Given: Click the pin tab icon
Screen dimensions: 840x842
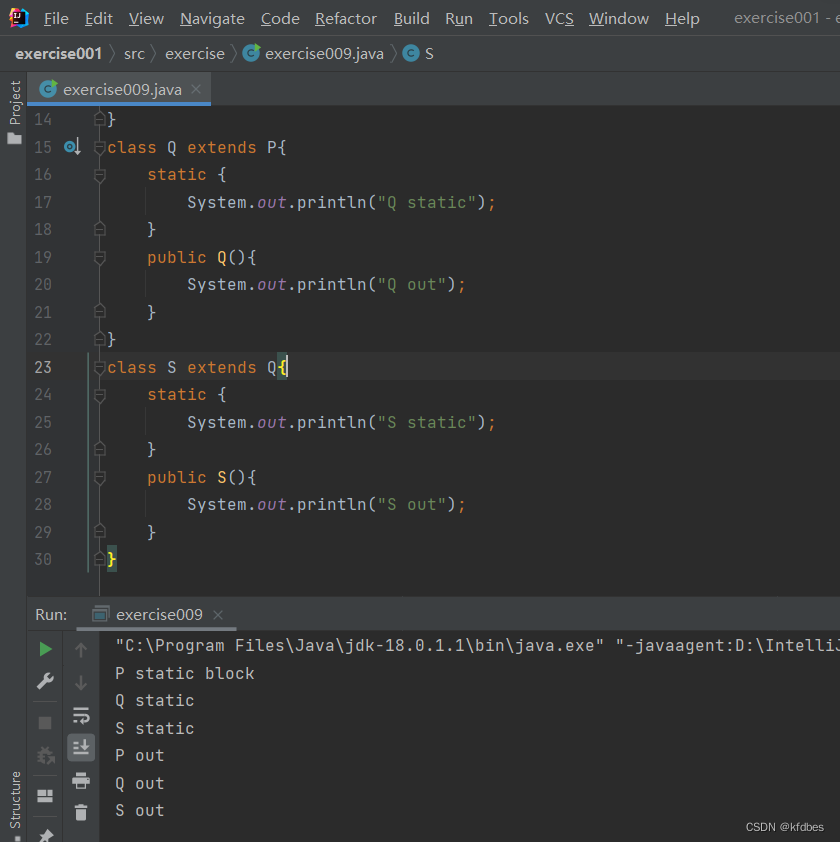Looking at the screenshot, I should tap(45, 833).
